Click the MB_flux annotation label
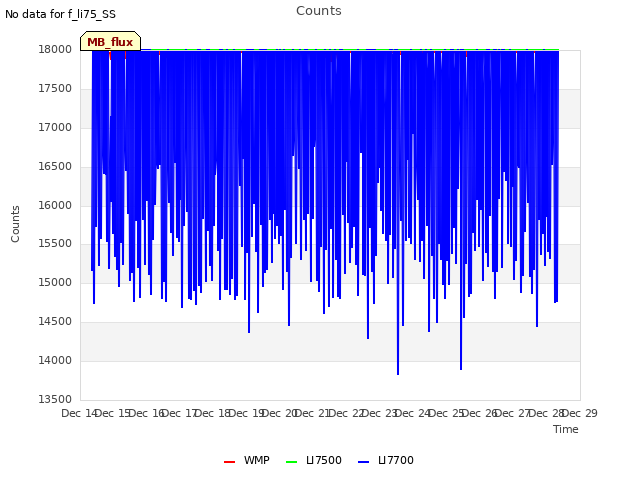Image resolution: width=640 pixels, height=480 pixels. (110, 42)
